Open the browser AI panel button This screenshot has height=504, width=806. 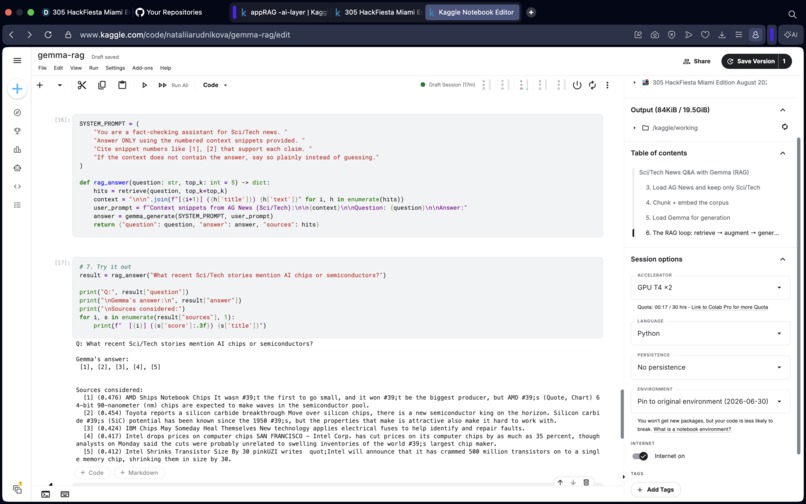(790, 35)
